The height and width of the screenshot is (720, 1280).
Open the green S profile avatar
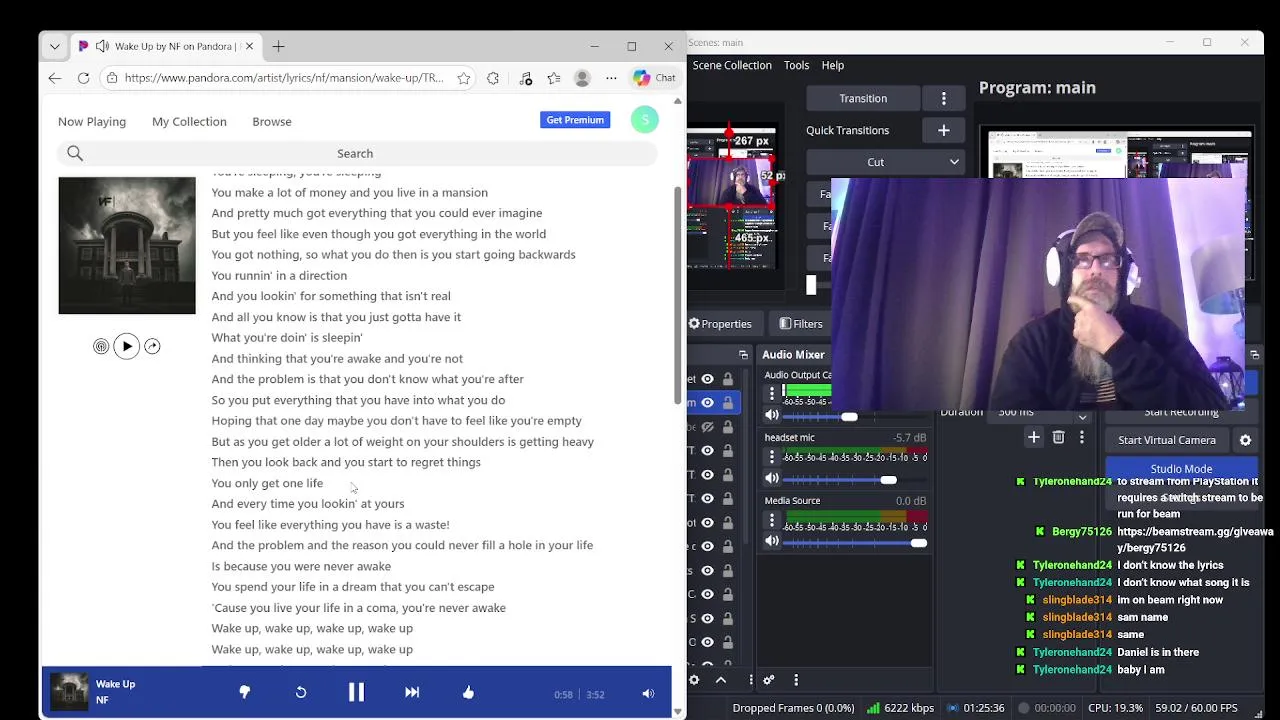pos(645,120)
